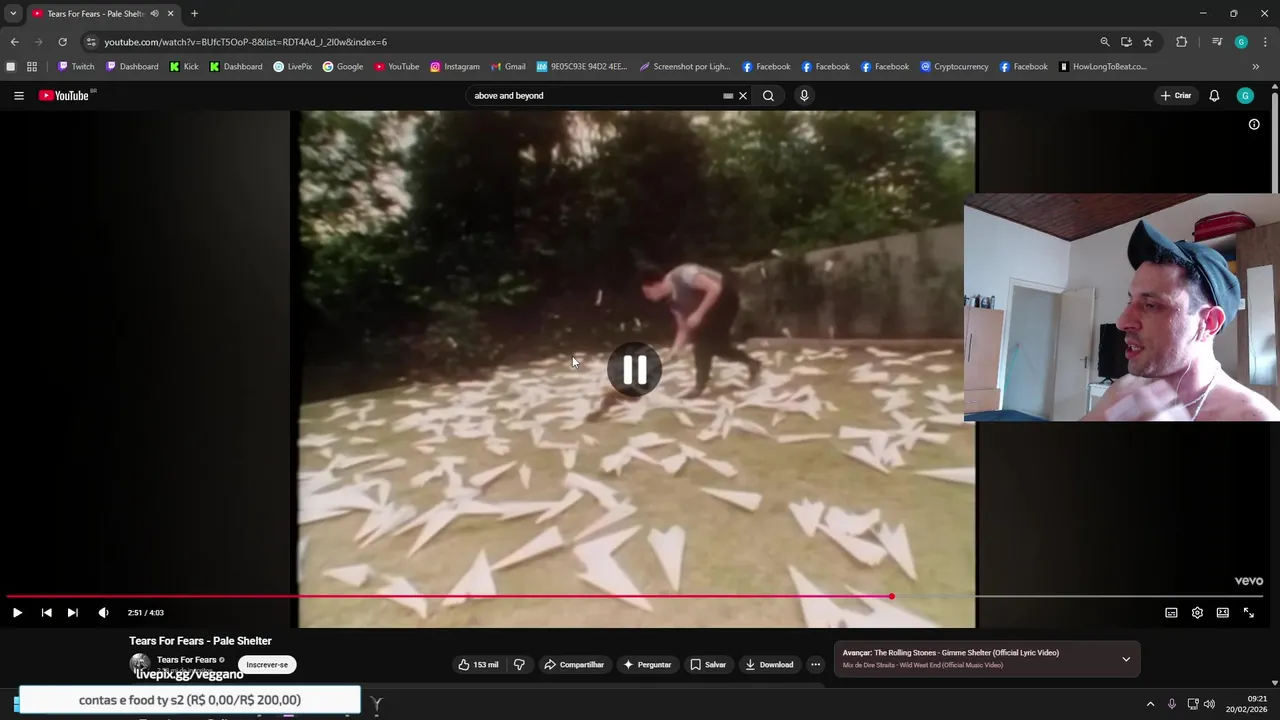Viewport: 1280px width, 720px height.
Task: Open the Gmail bookmark
Action: click(x=508, y=67)
